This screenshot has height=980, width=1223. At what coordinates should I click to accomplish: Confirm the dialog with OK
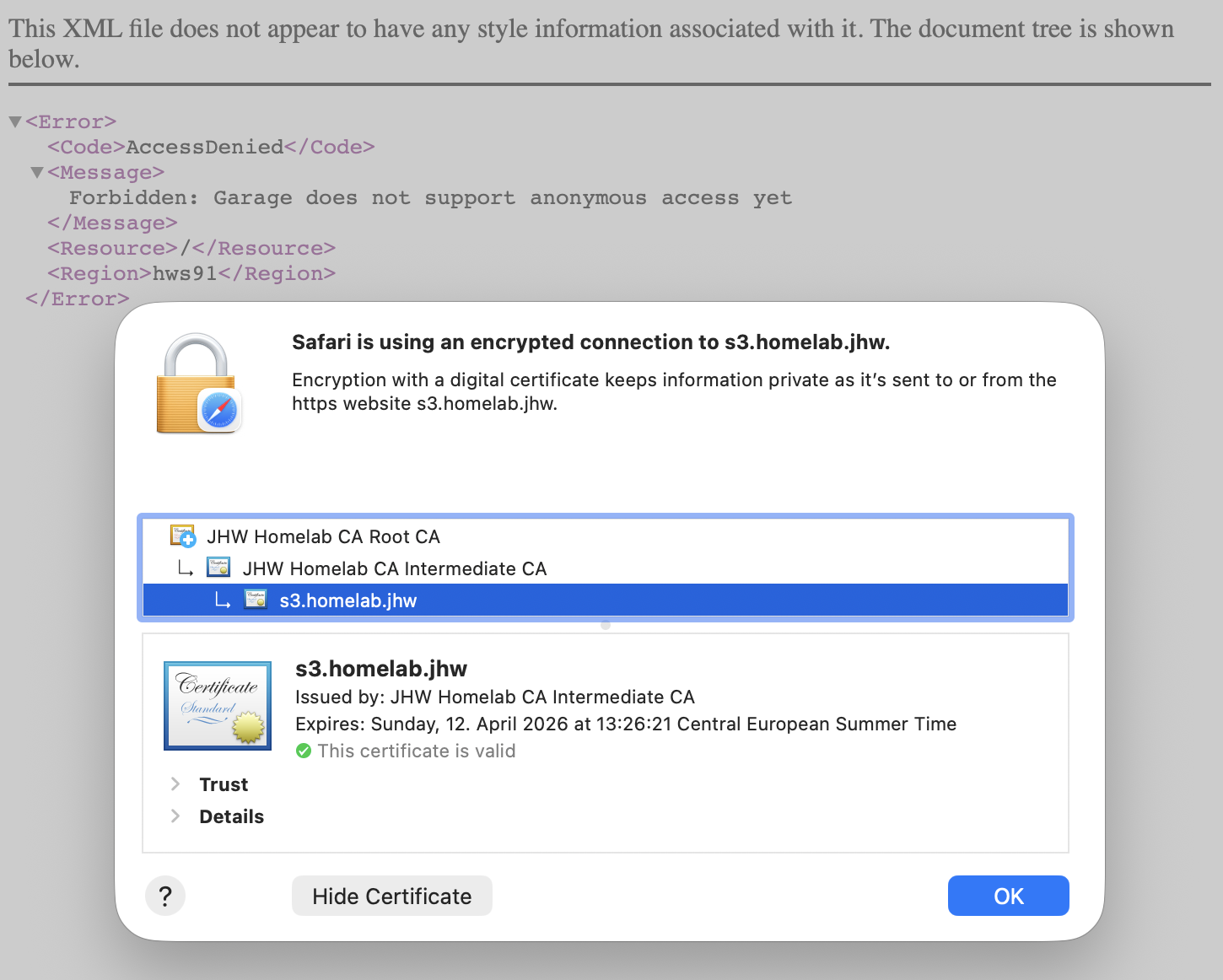point(1008,896)
